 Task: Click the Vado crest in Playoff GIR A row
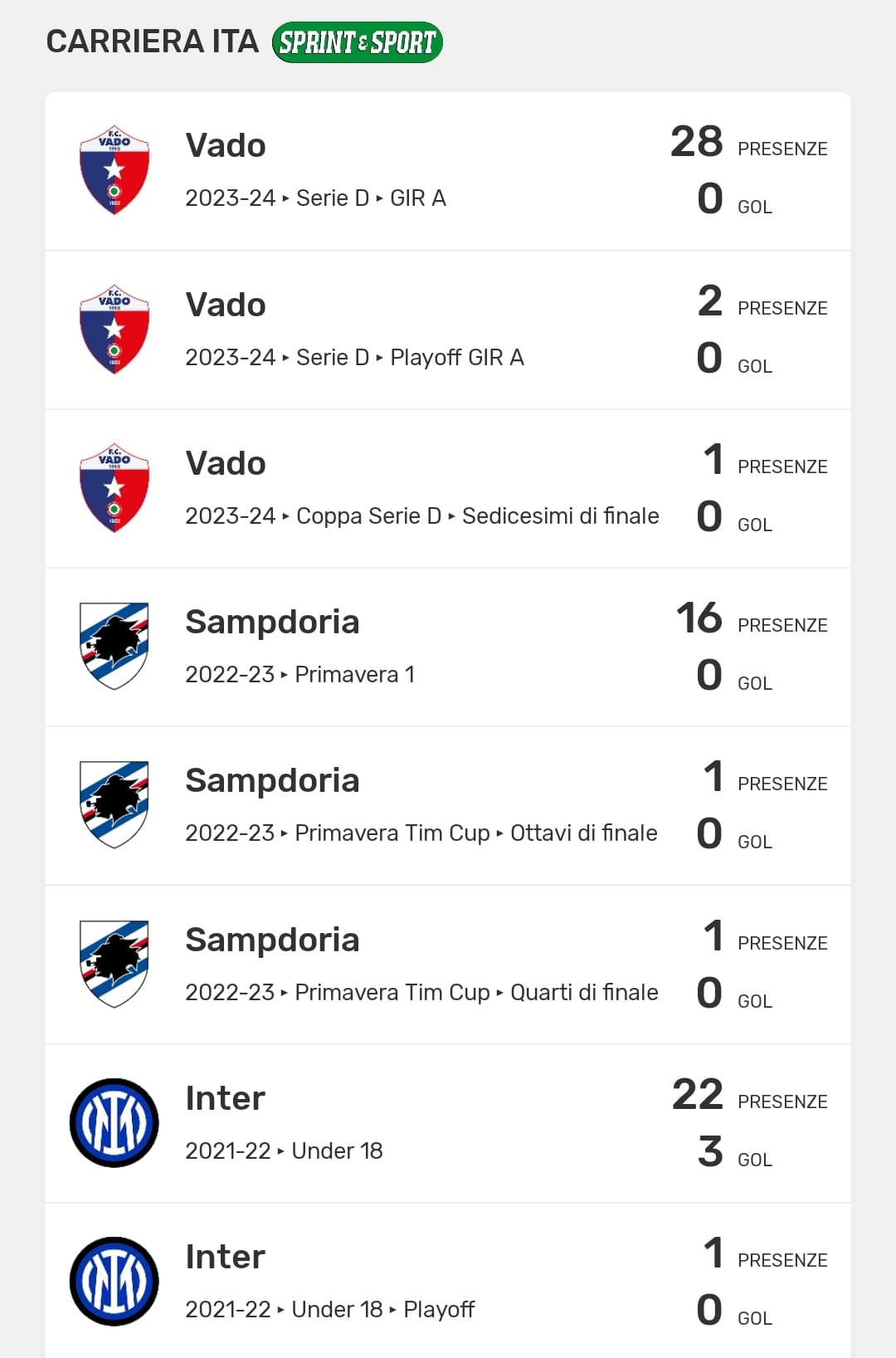(x=114, y=330)
